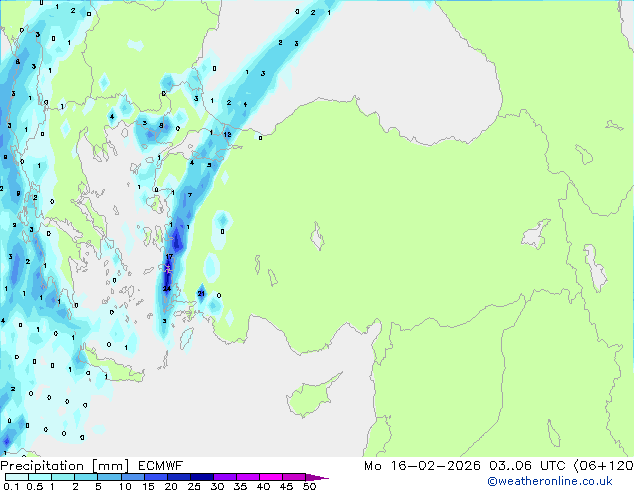Image resolution: width=634 pixels, height=490 pixels.
Task: Pick the 2–5 mm legend color
Action: tap(86, 477)
